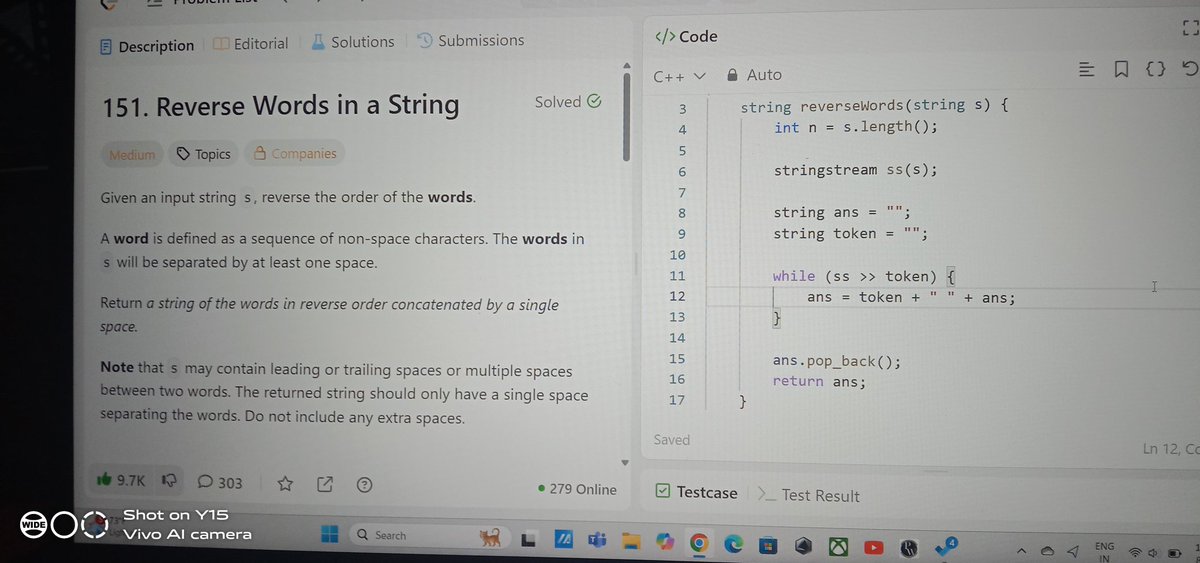Open the Description tab
1200x563 pixels.
147,46
